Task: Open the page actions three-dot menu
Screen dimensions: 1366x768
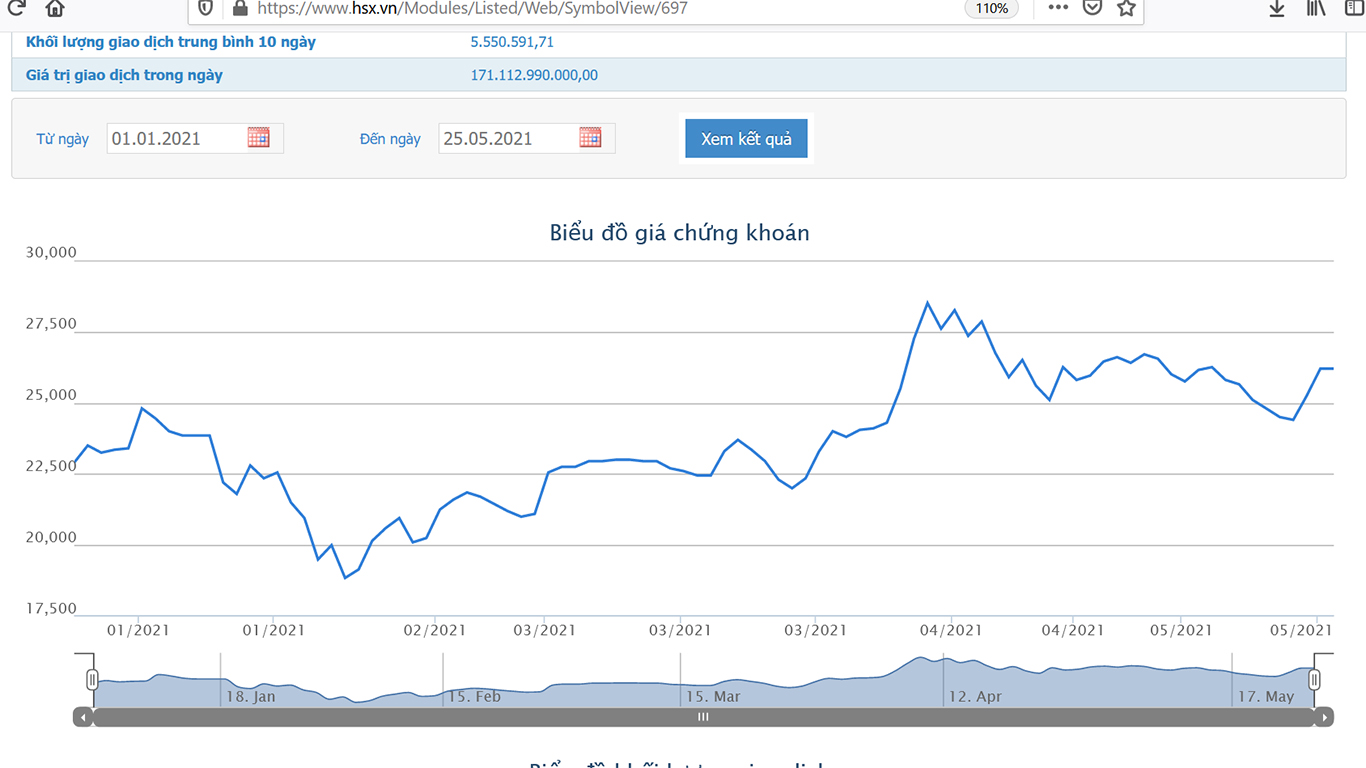Action: click(1058, 8)
